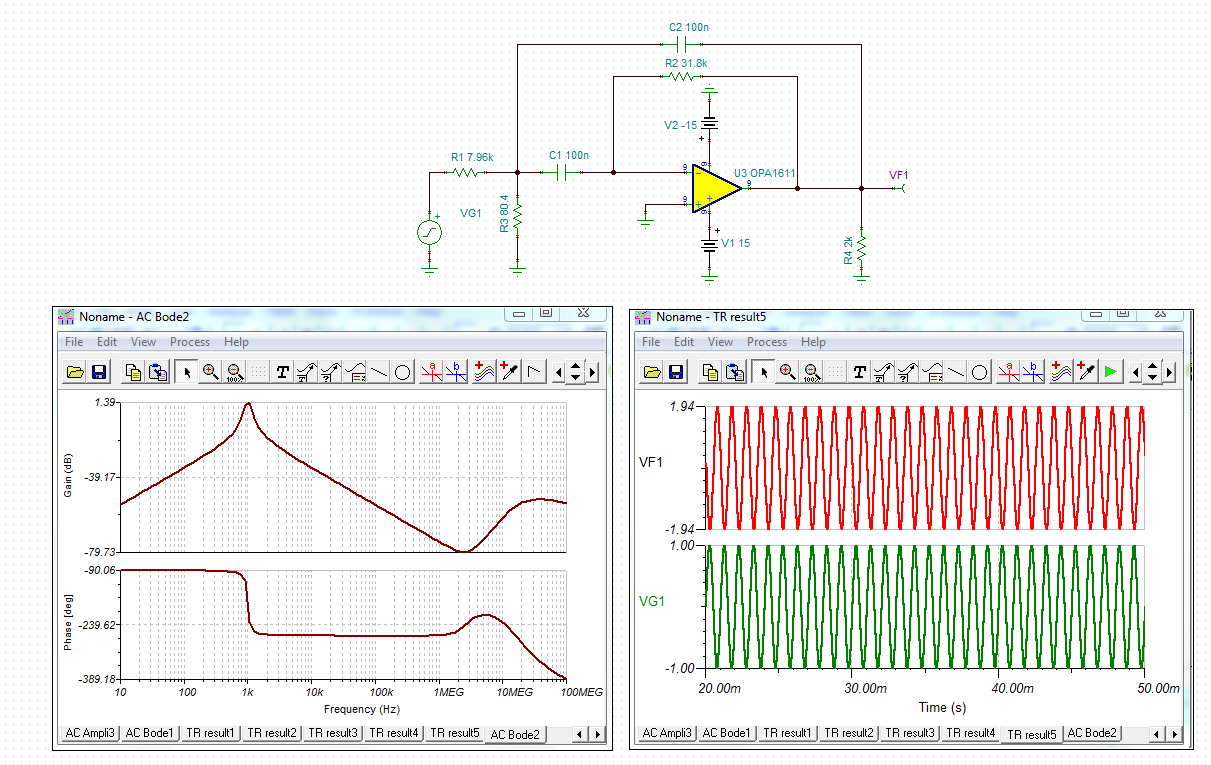
Task: Tab scroll left arrow in AC Bode2 window
Action: pyautogui.click(x=580, y=734)
